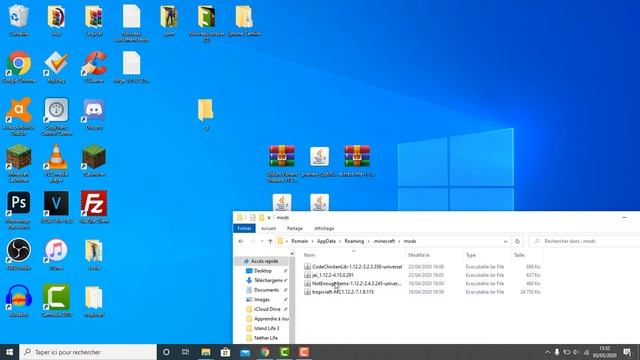Launch Discord from the desktop
The image size is (640, 360).
coord(94,114)
